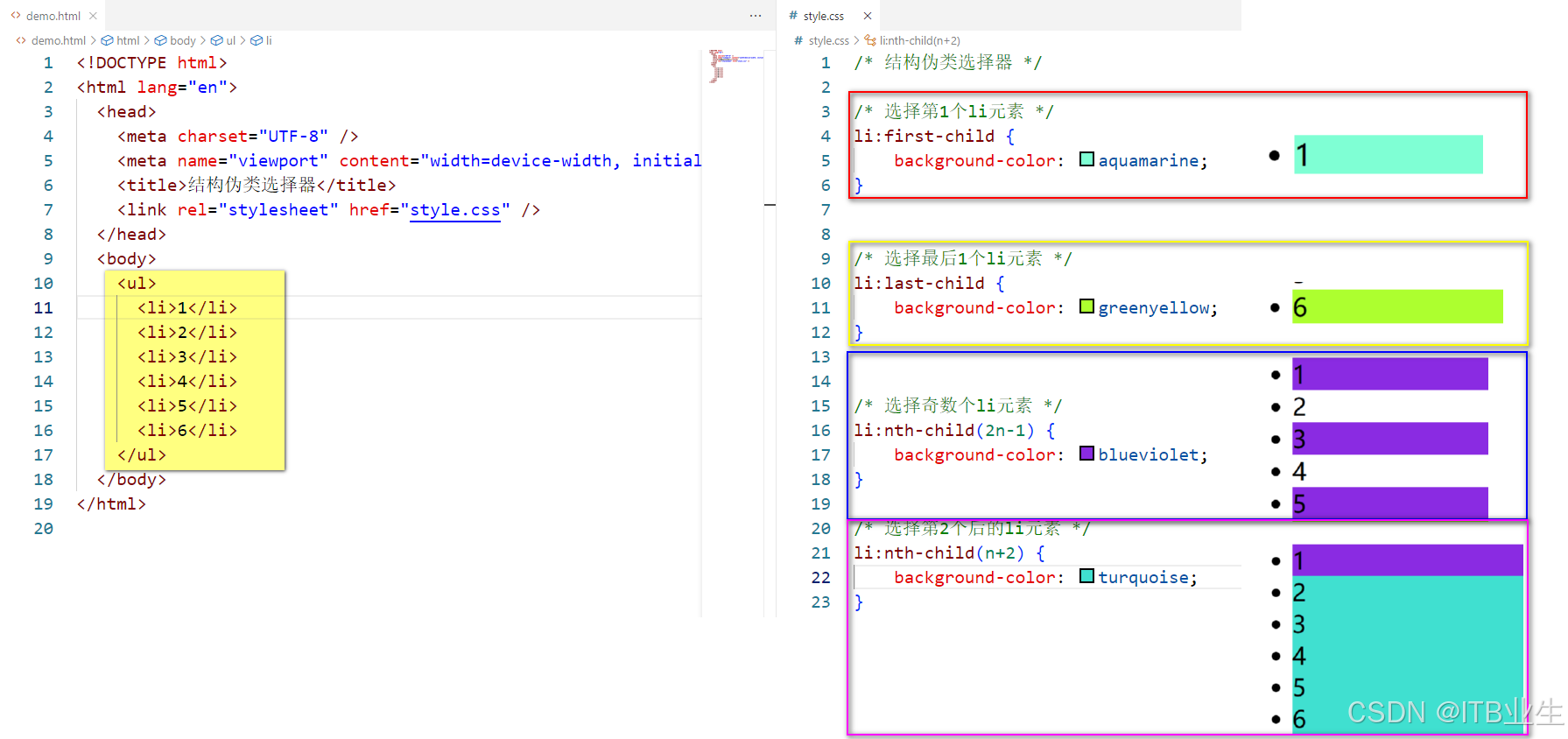Click the <li>4</li> line
The width and height of the screenshot is (1568, 739).
tap(187, 382)
